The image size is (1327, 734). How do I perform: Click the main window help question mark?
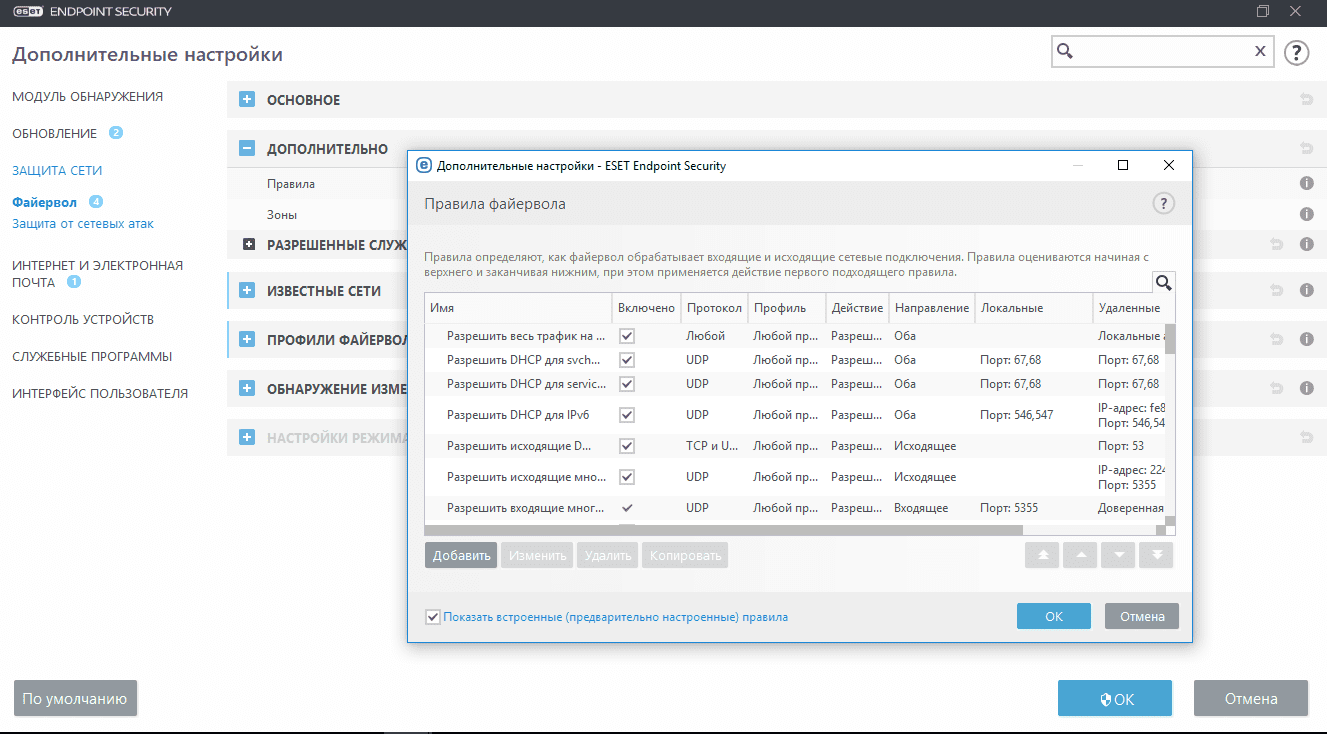[x=1296, y=53]
